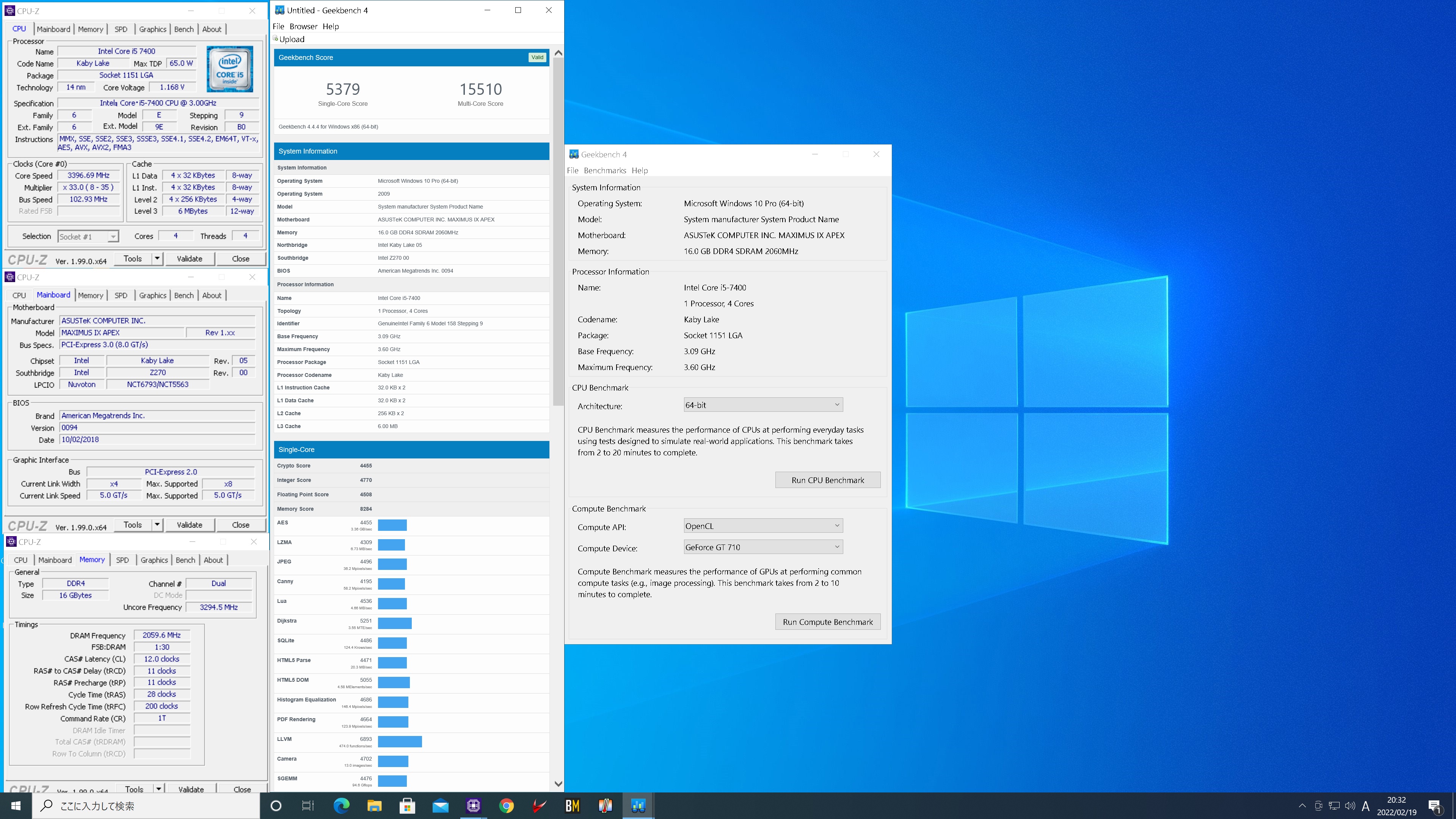Click Geekbench icon in Untitled window title
Screen dimensions: 1456x819
279,10
